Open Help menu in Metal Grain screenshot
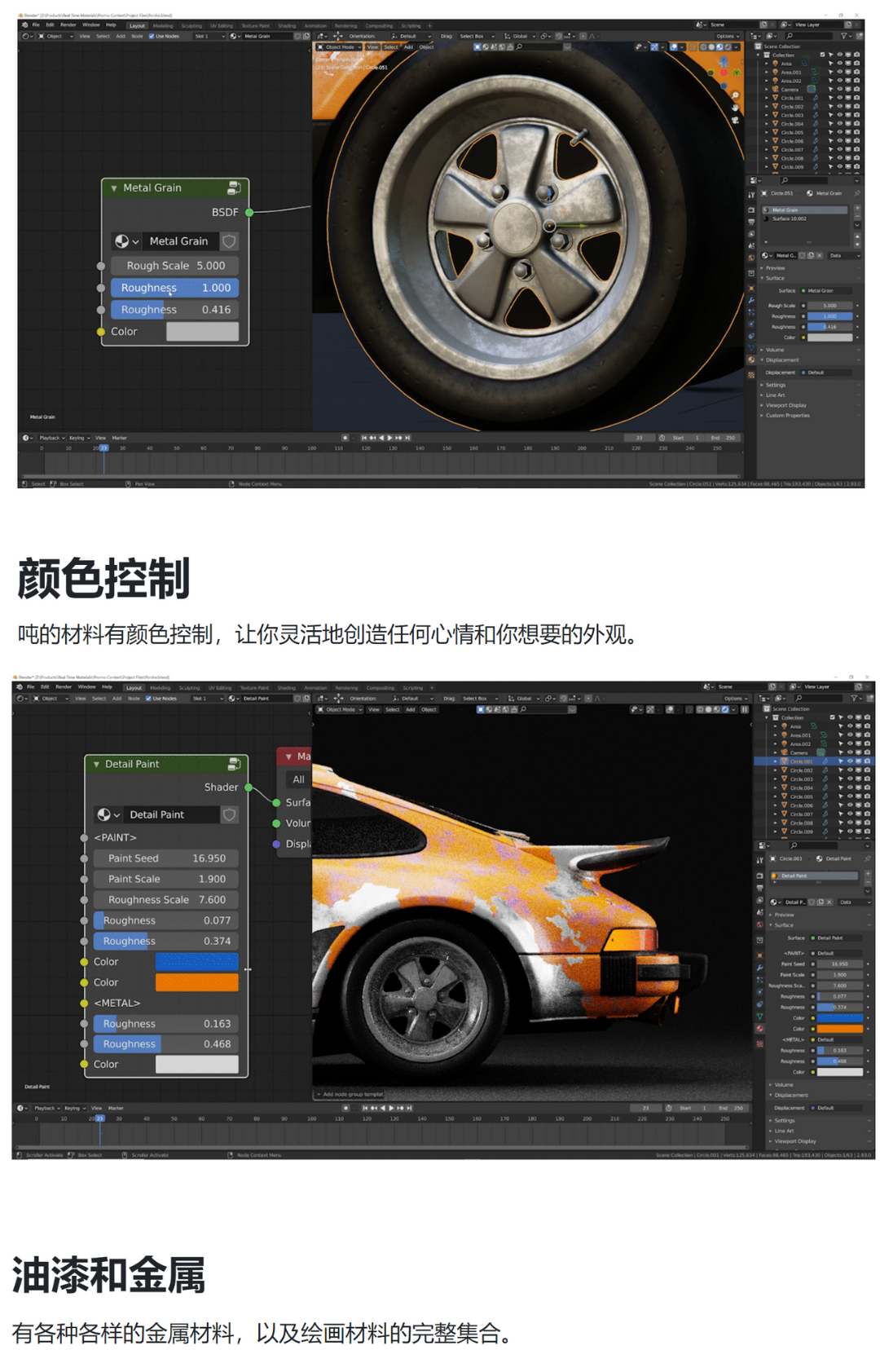Image resolution: width=880 pixels, height=1372 pixels. coord(111,24)
